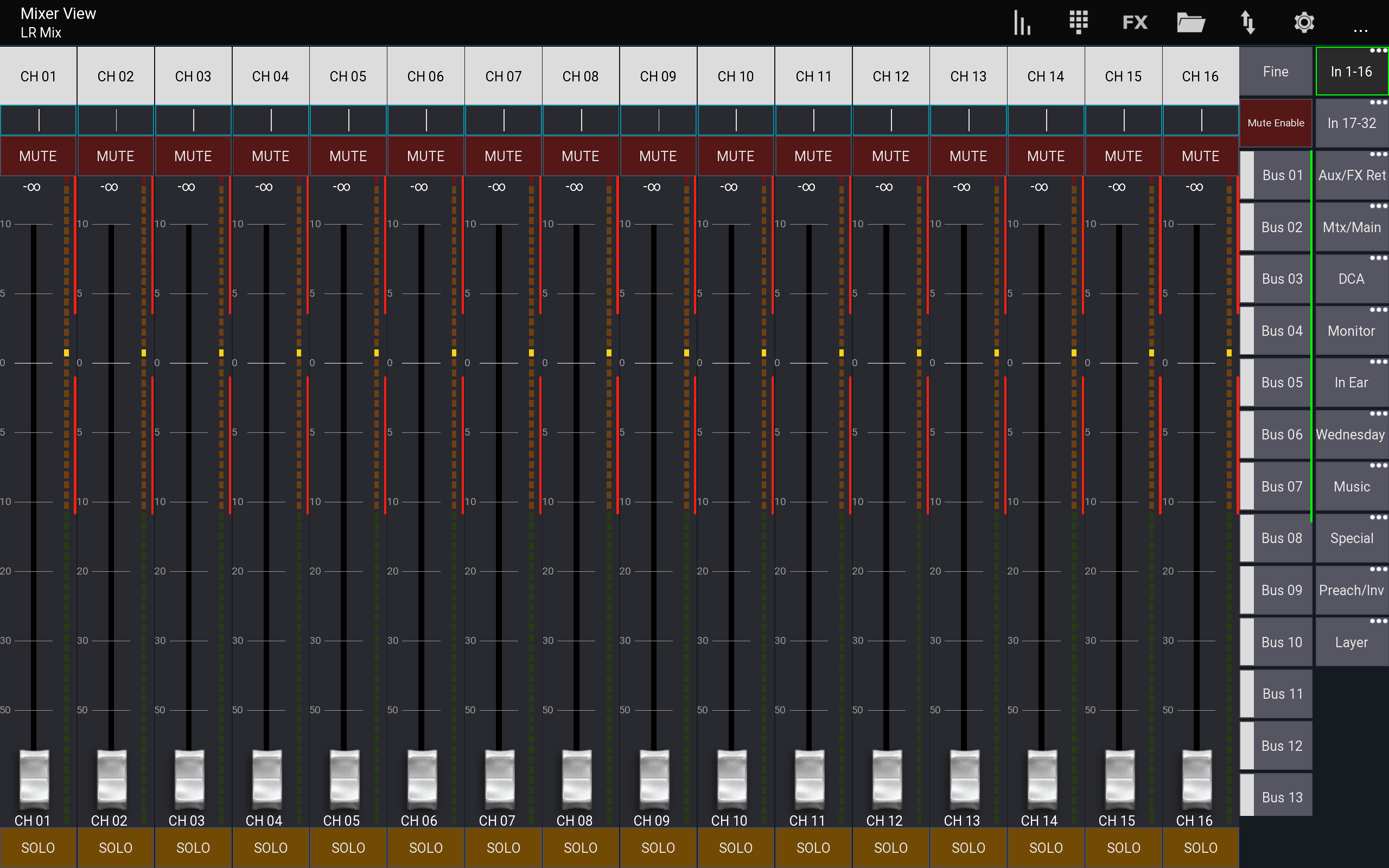Open options dots on Special layer
The height and width of the screenshot is (868, 1389).
click(1378, 517)
